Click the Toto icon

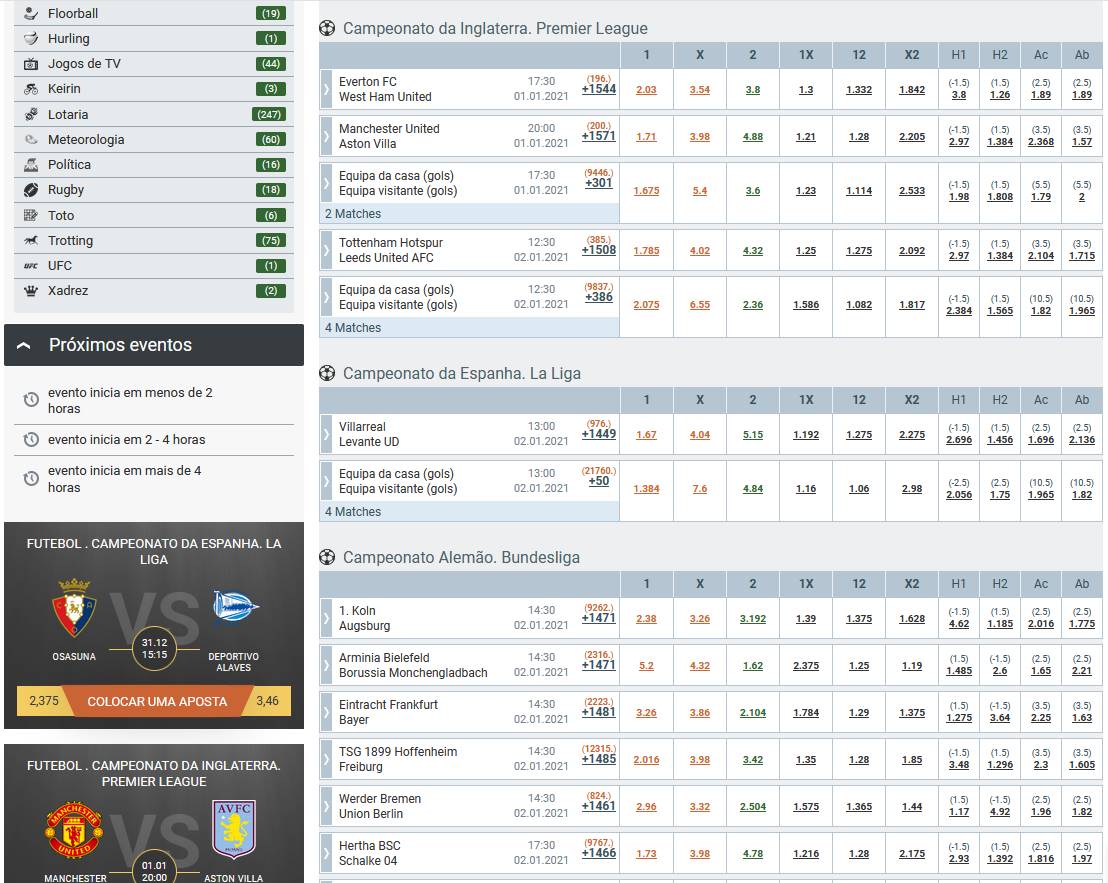tap(30, 215)
